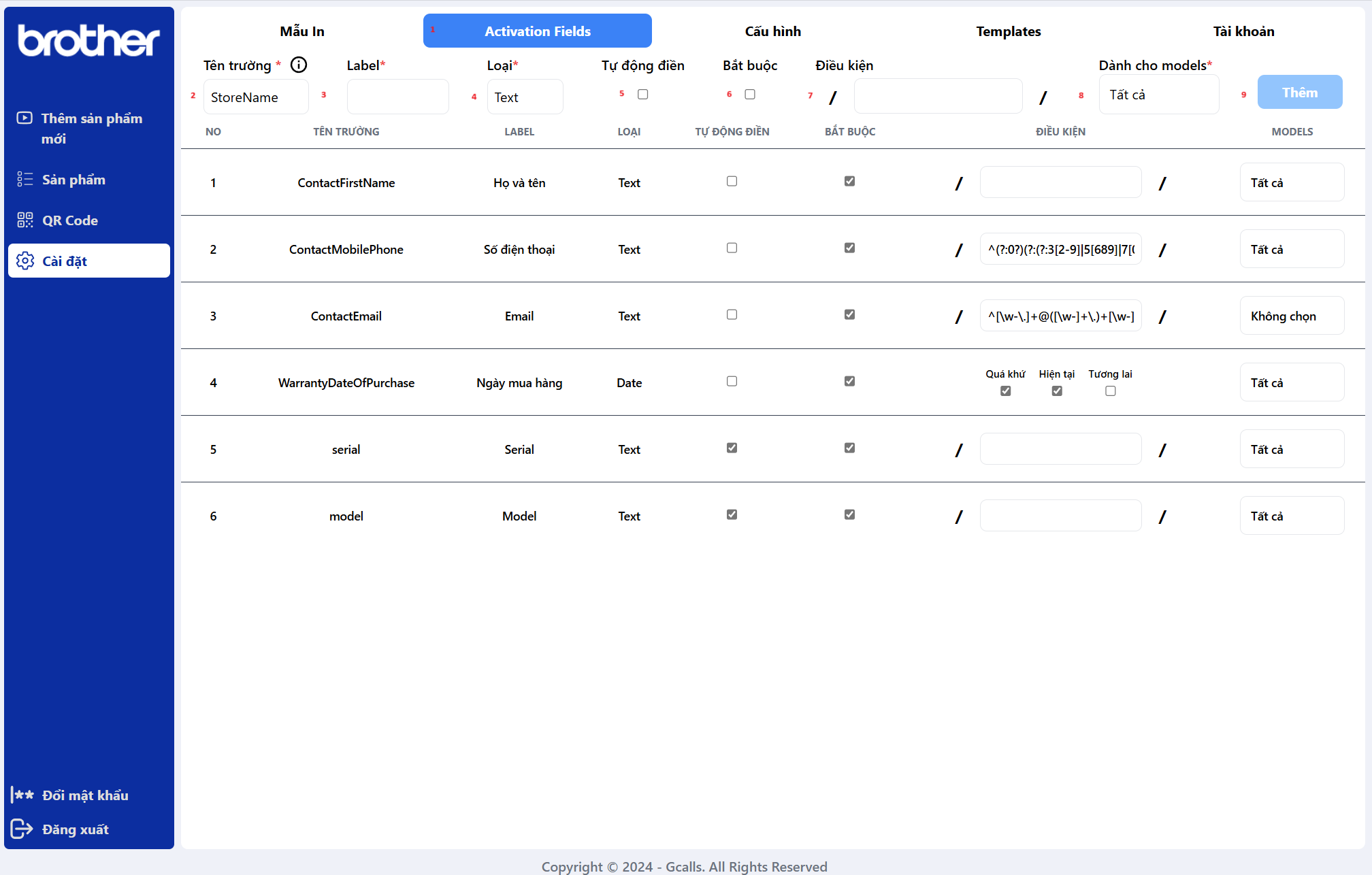This screenshot has height=875, width=1372.
Task: Switch to the Templates tab
Action: pyautogui.click(x=1008, y=31)
